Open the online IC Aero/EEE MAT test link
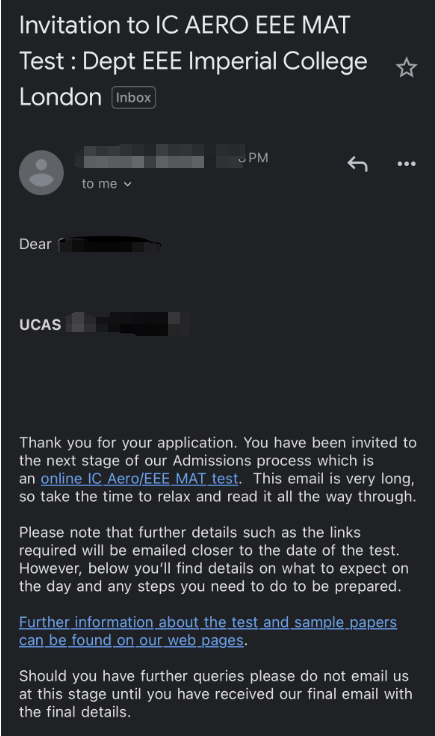Viewport: 435px width, 736px height. click(139, 478)
